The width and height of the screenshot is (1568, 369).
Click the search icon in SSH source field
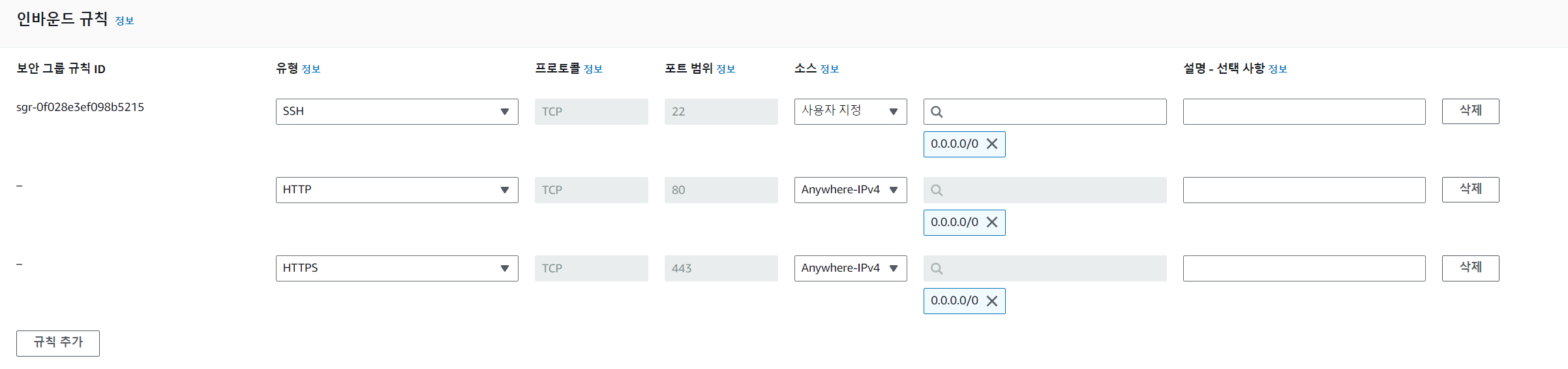tap(937, 112)
